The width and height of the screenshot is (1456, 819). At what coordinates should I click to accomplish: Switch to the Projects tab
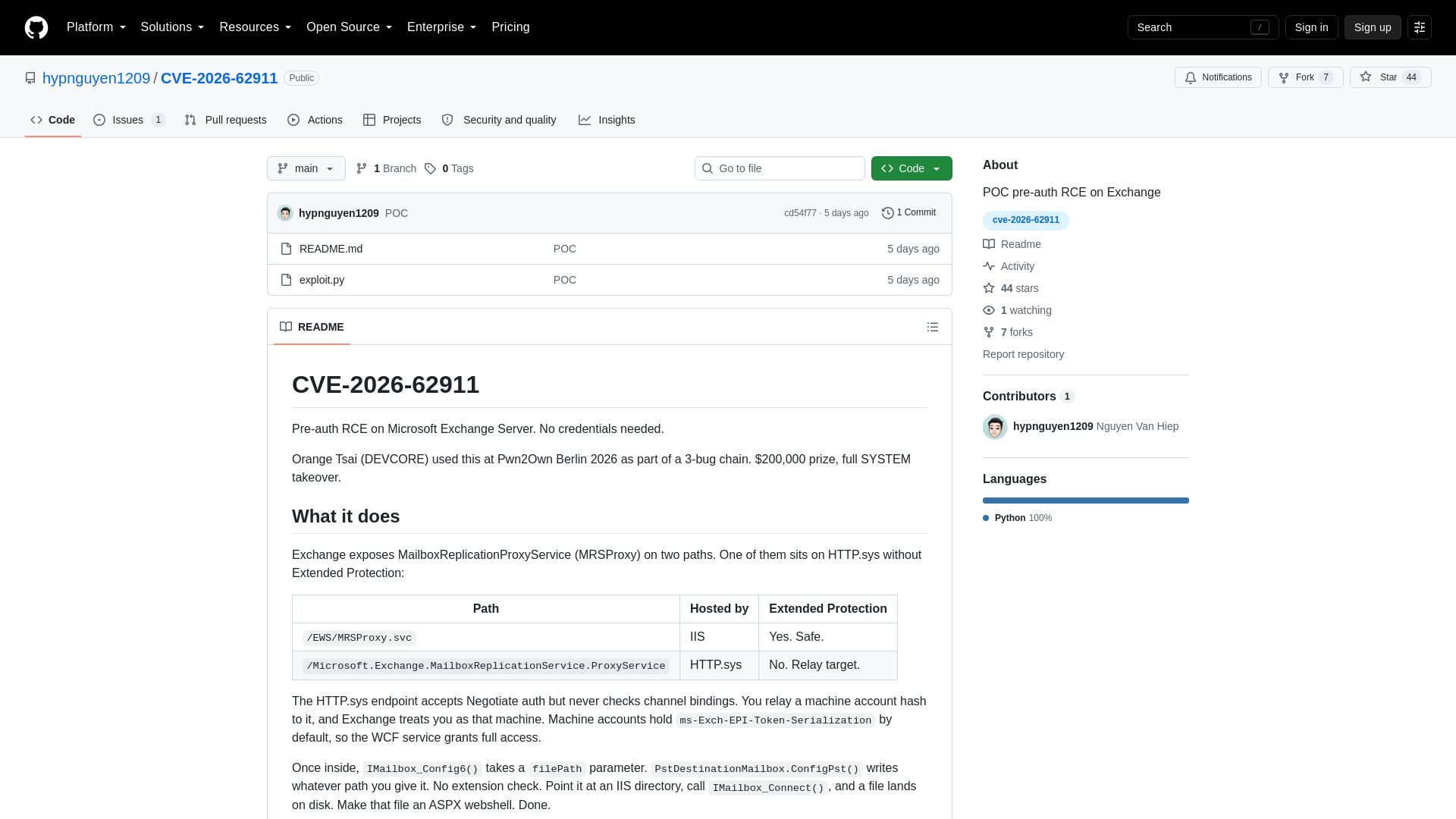click(x=392, y=120)
